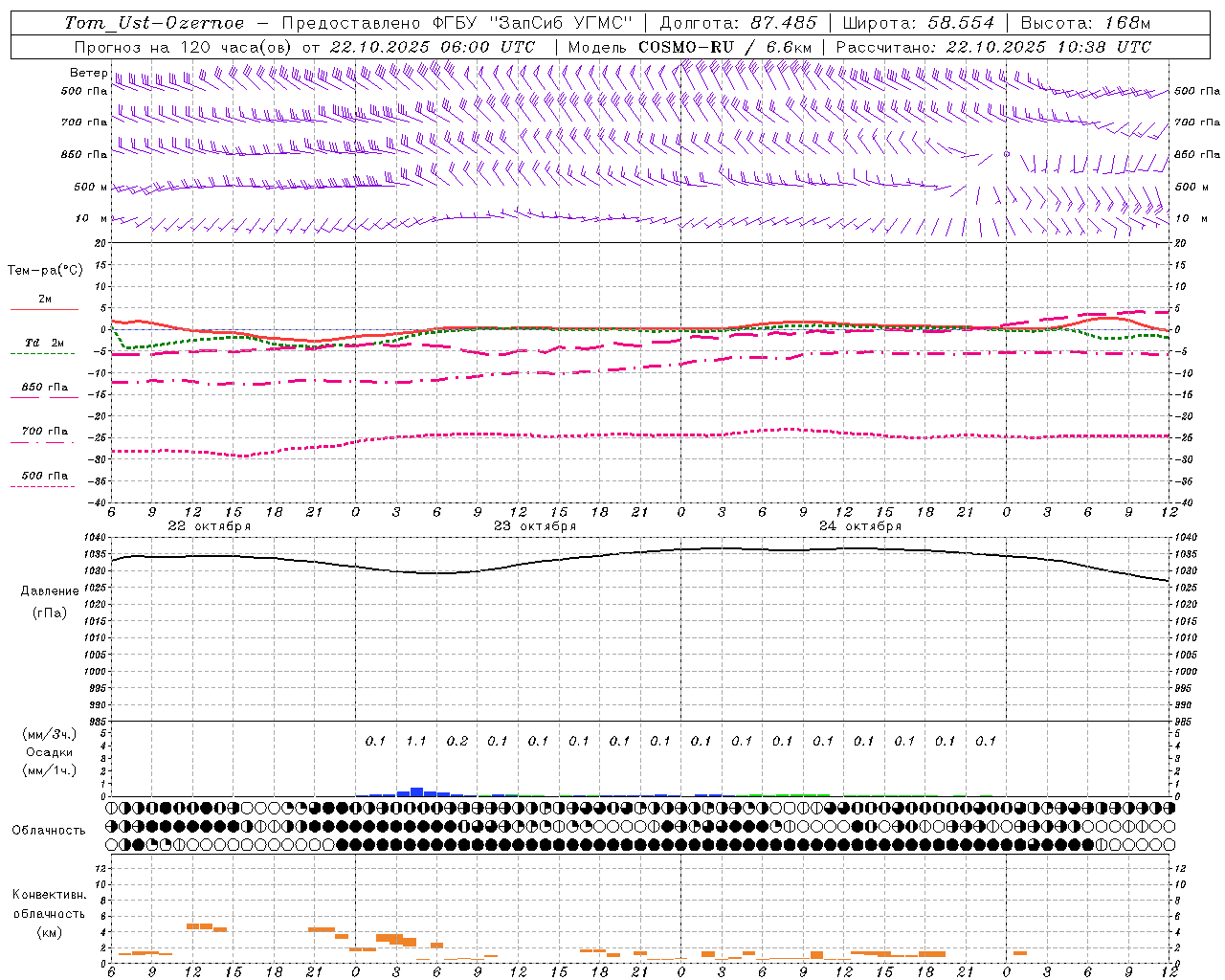Click the 10 м wind level label on left
1225x980 pixels.
click(91, 218)
